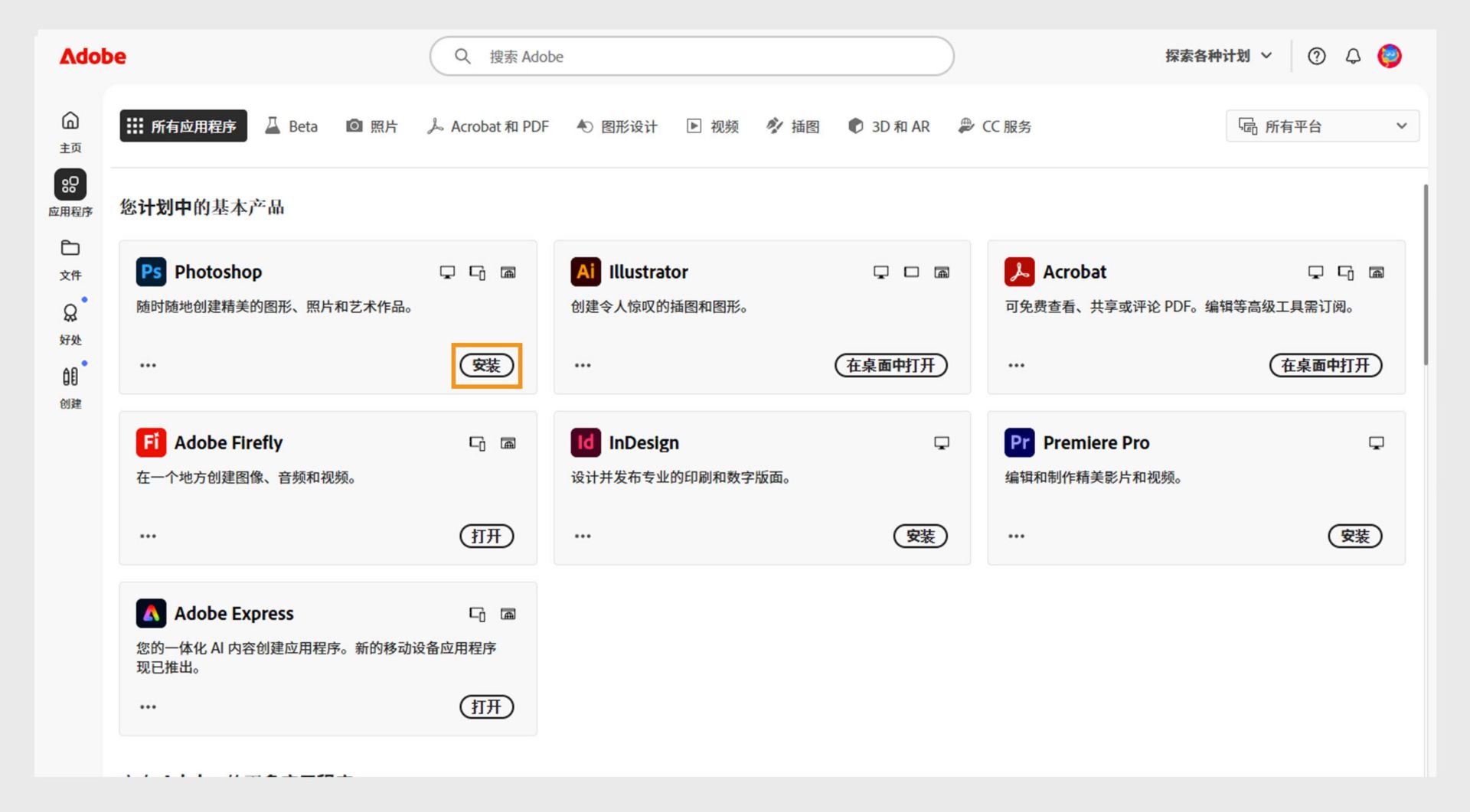Open the user profile avatar

[1389, 56]
